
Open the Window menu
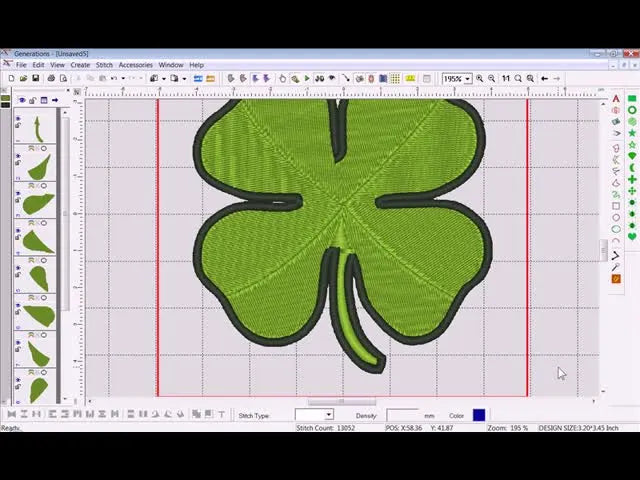pos(171,65)
